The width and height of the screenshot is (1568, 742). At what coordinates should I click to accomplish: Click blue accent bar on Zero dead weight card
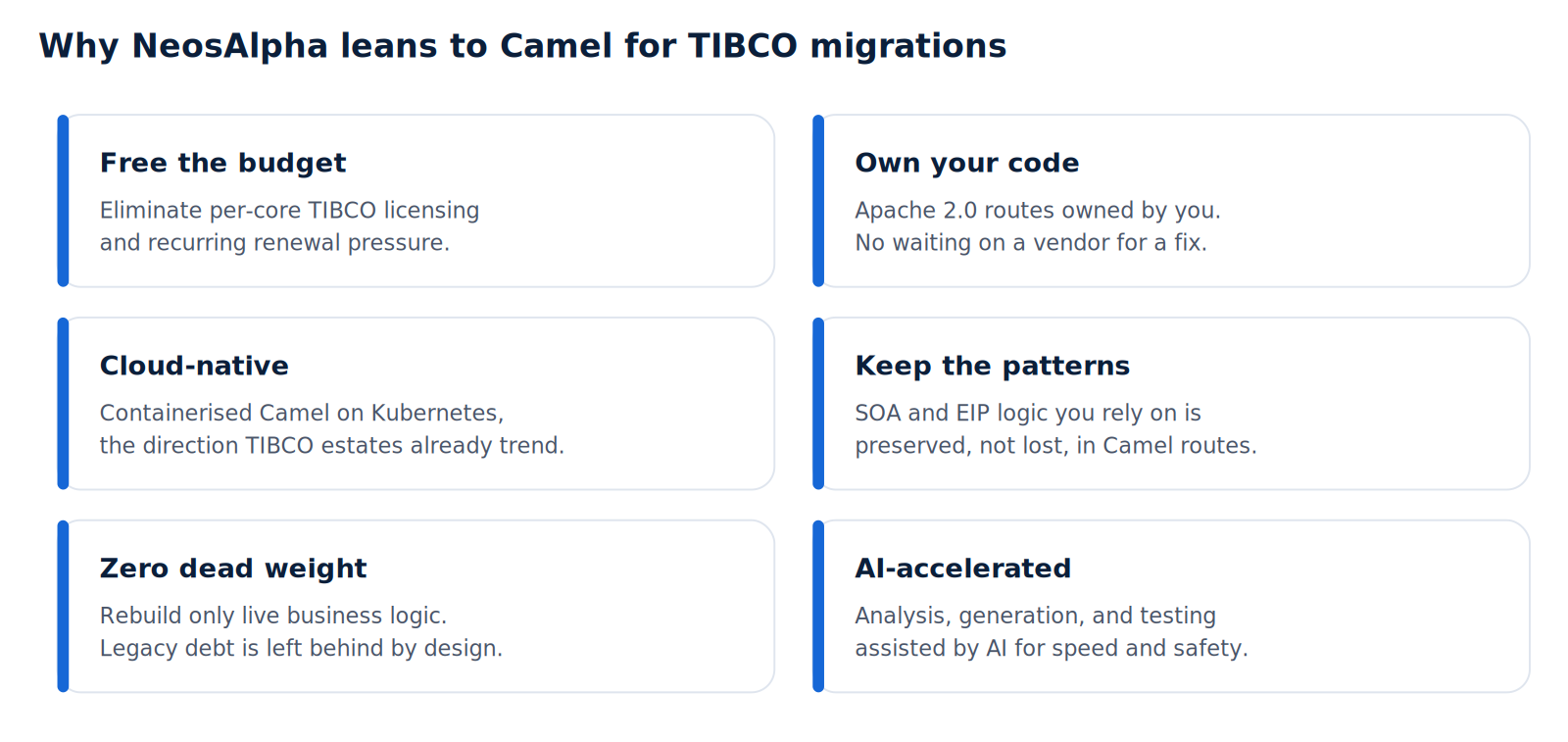[x=63, y=607]
